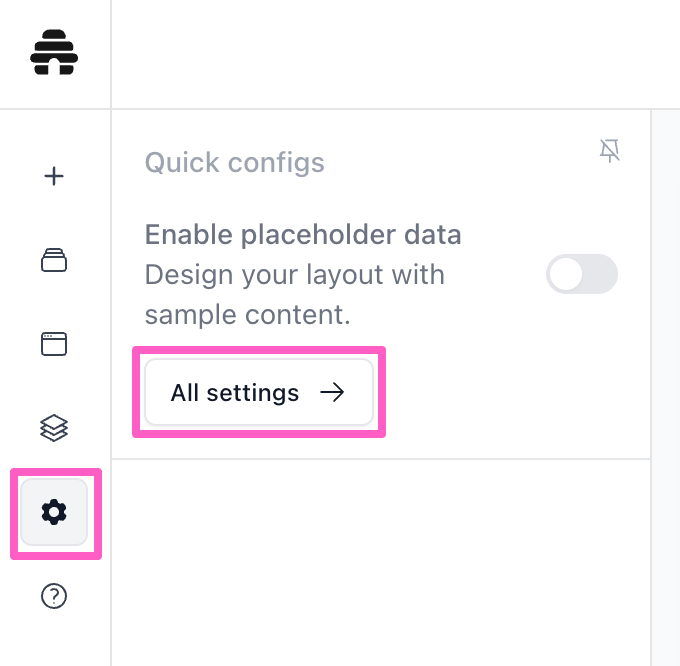The image size is (680, 666).
Task: Click the arrow inside All settings
Action: click(x=331, y=392)
